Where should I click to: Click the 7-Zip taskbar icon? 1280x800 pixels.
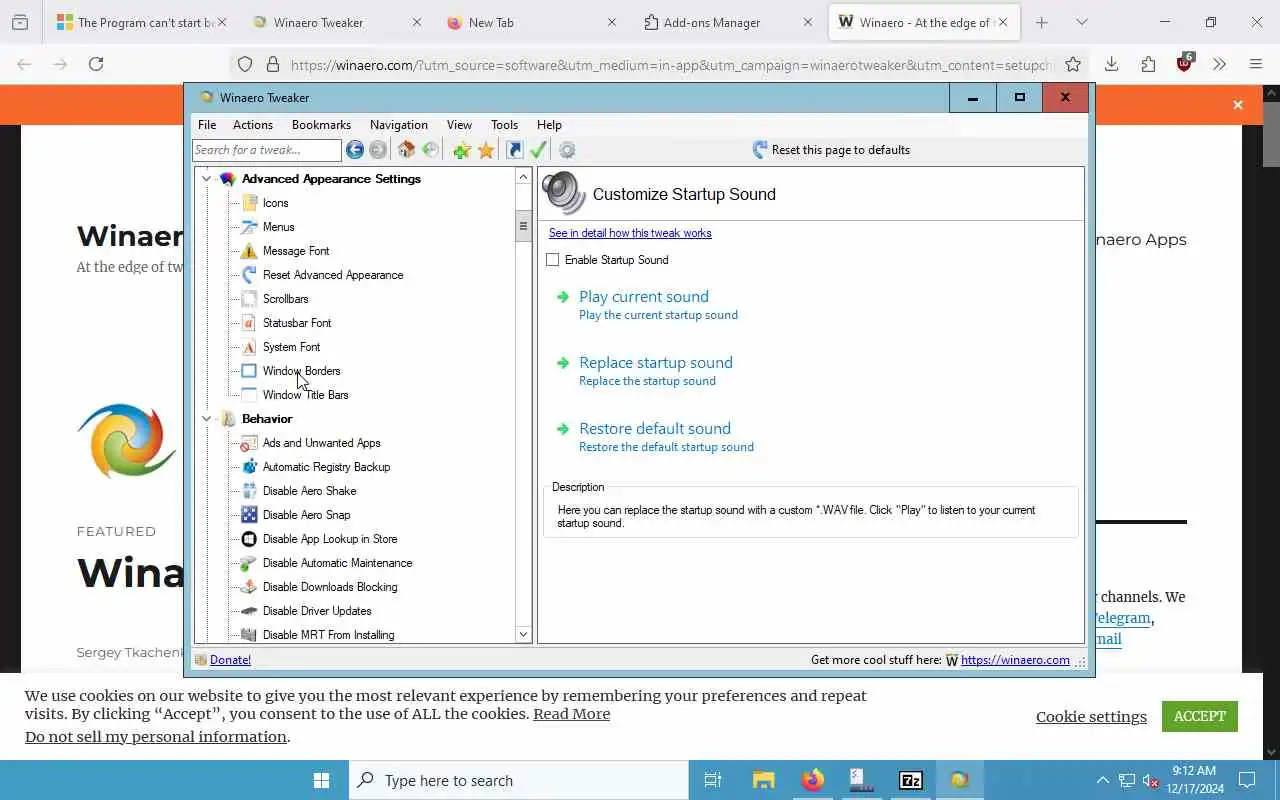point(910,780)
